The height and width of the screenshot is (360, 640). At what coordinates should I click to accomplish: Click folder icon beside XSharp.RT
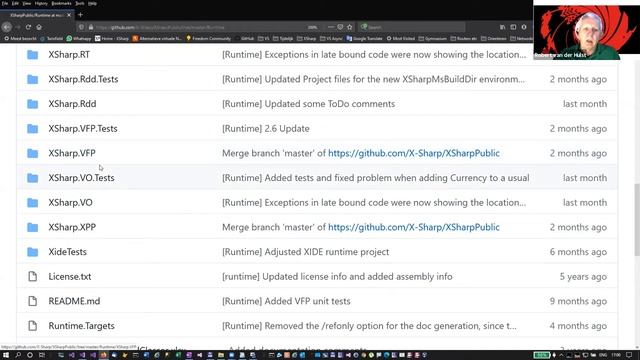pos(33,55)
